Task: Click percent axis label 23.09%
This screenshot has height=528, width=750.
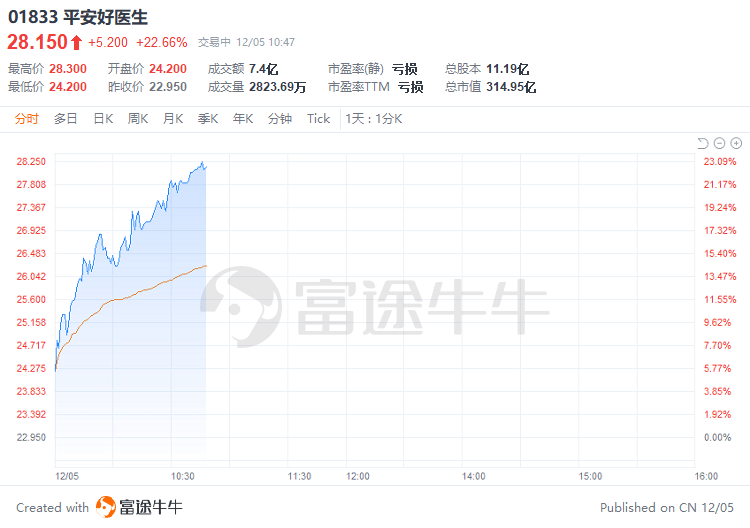Action: 720,162
